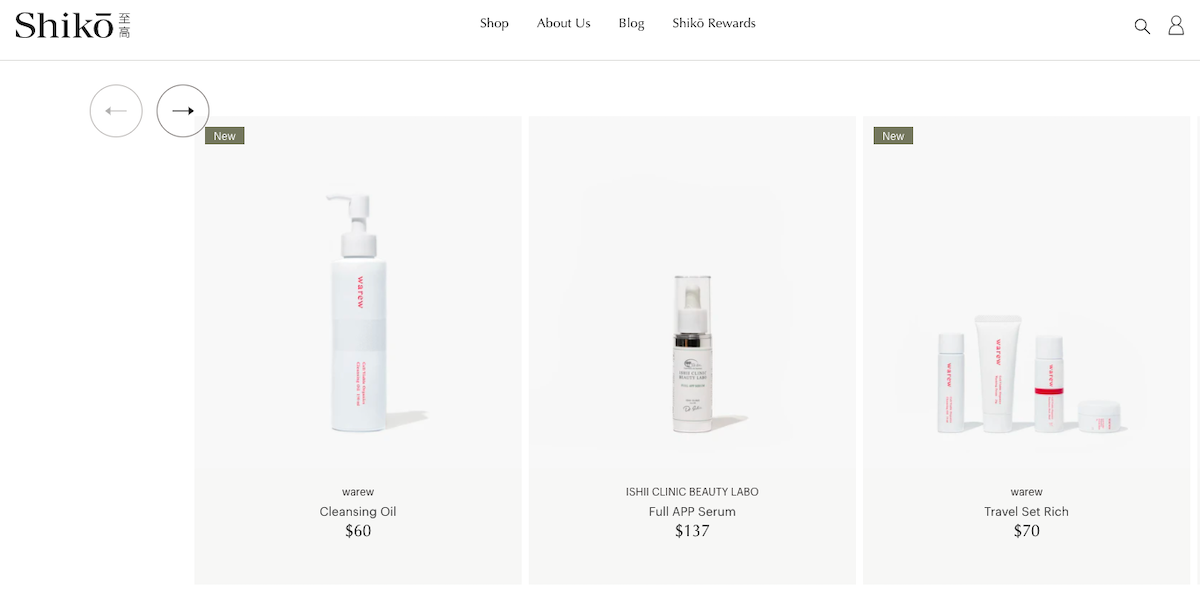Click the $137 price of Full APP Serum
1200x596 pixels.
[x=692, y=531]
